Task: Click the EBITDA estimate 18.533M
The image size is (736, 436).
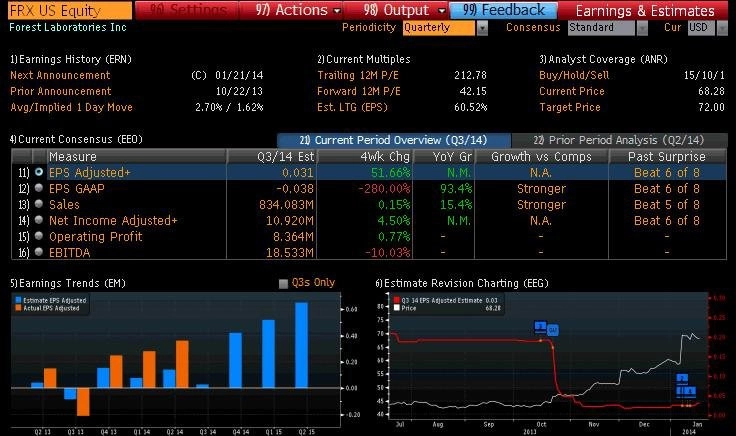Action: point(290,252)
